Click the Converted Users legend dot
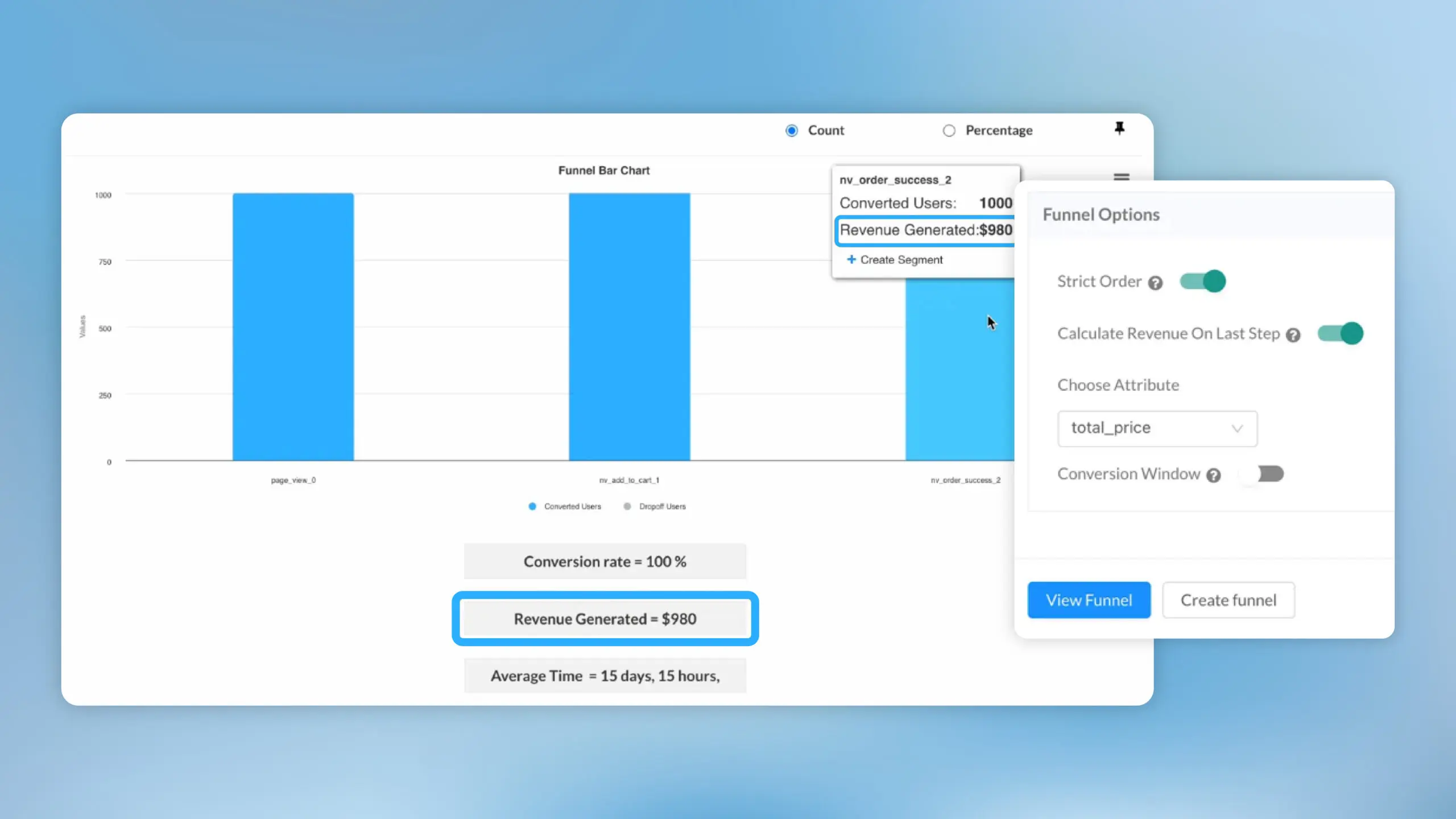1456x819 pixels. click(532, 506)
